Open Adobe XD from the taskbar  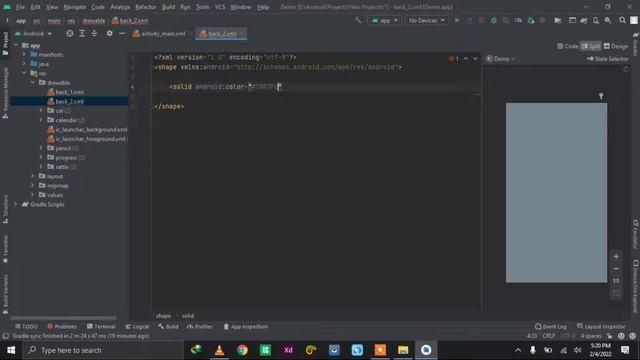(x=288, y=350)
